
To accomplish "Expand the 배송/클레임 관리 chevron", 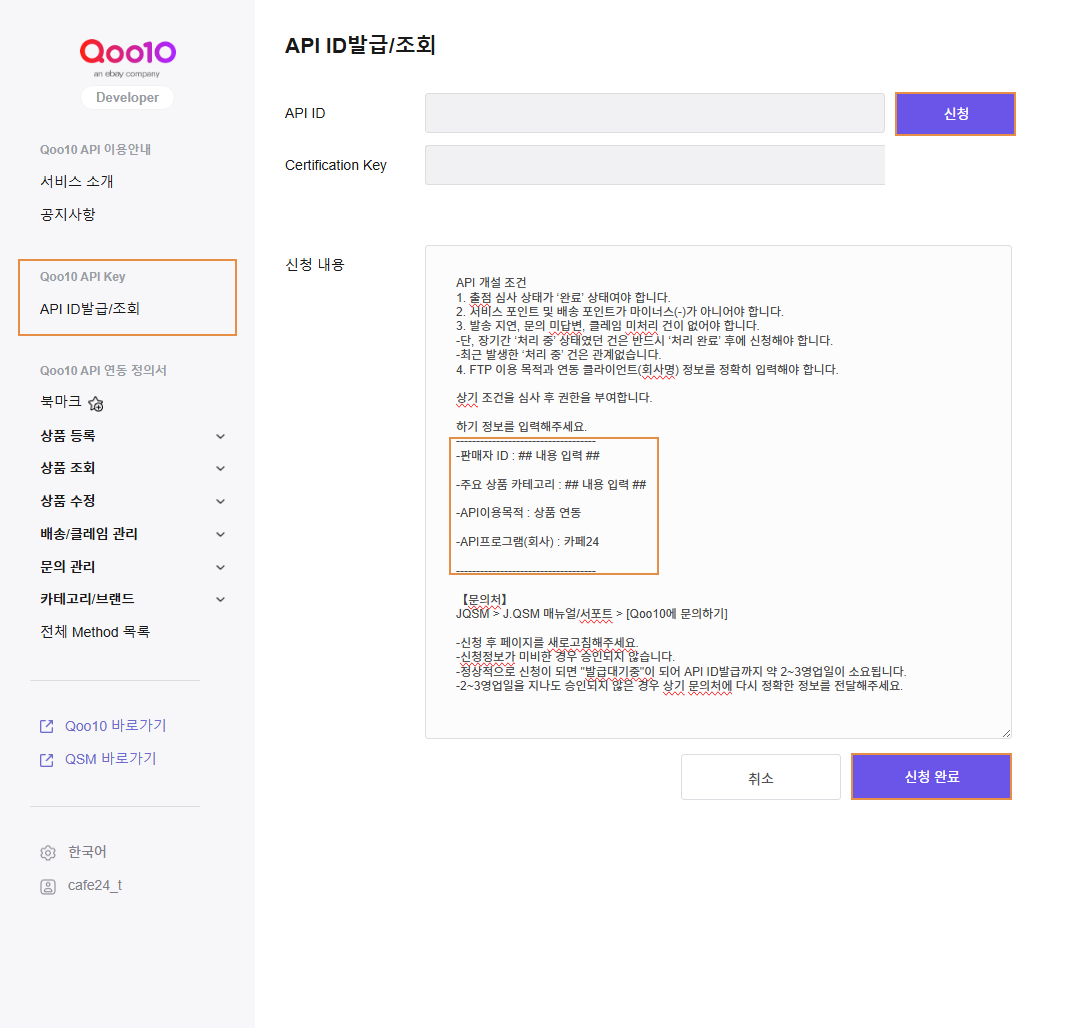I will pos(221,534).
